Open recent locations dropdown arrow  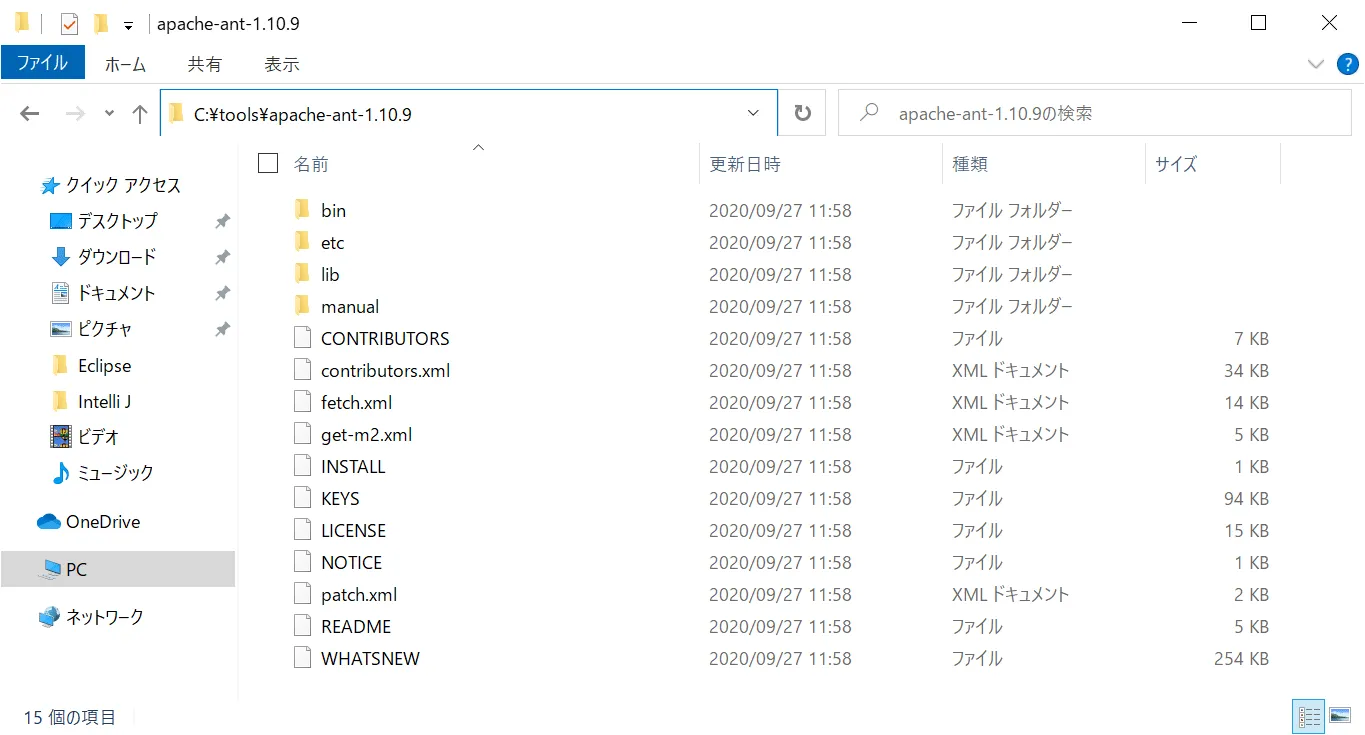[109, 114]
